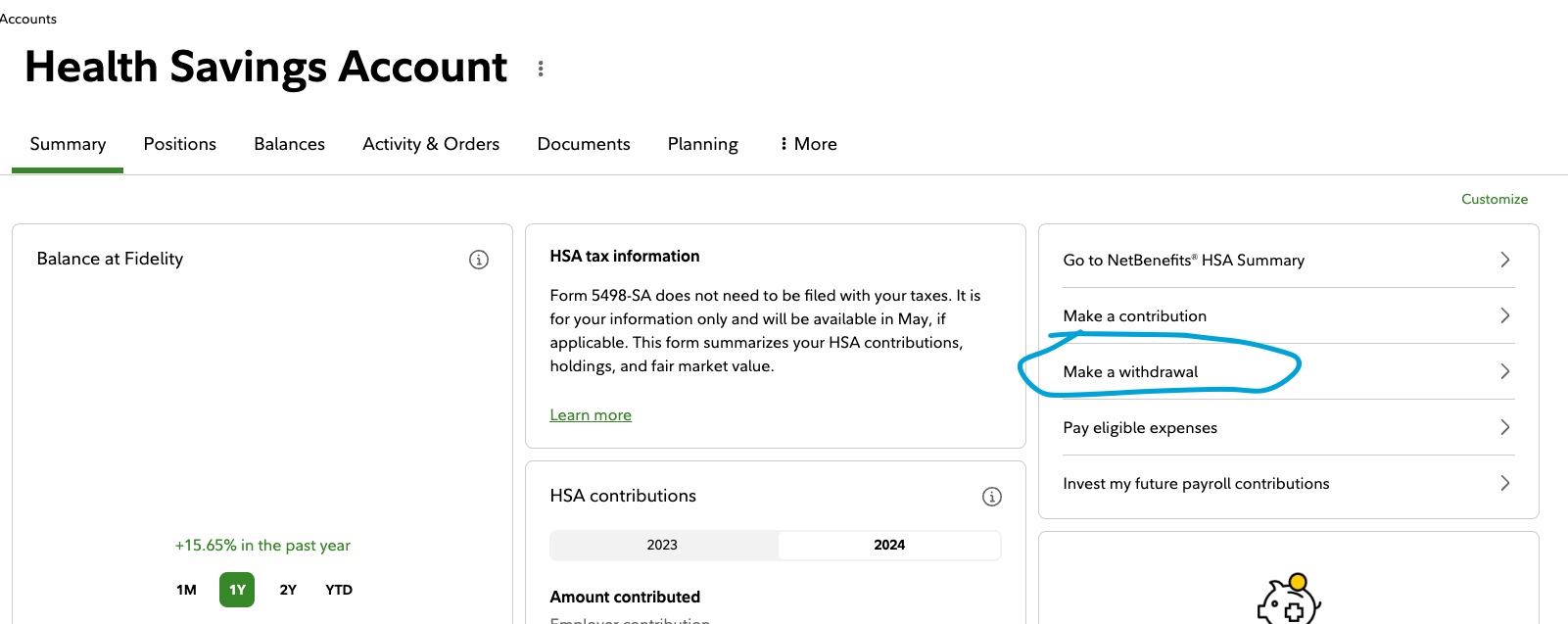Open the More tab menu
This screenshot has width=1568, height=624.
[x=808, y=144]
